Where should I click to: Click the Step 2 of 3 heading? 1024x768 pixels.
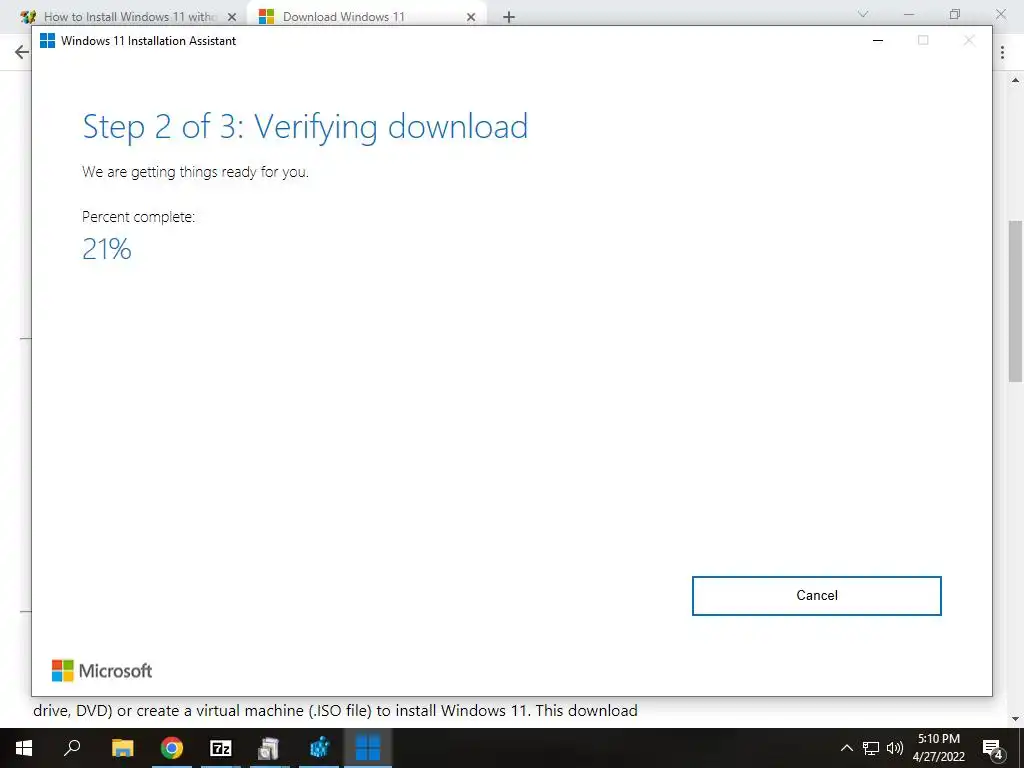pyautogui.click(x=305, y=127)
